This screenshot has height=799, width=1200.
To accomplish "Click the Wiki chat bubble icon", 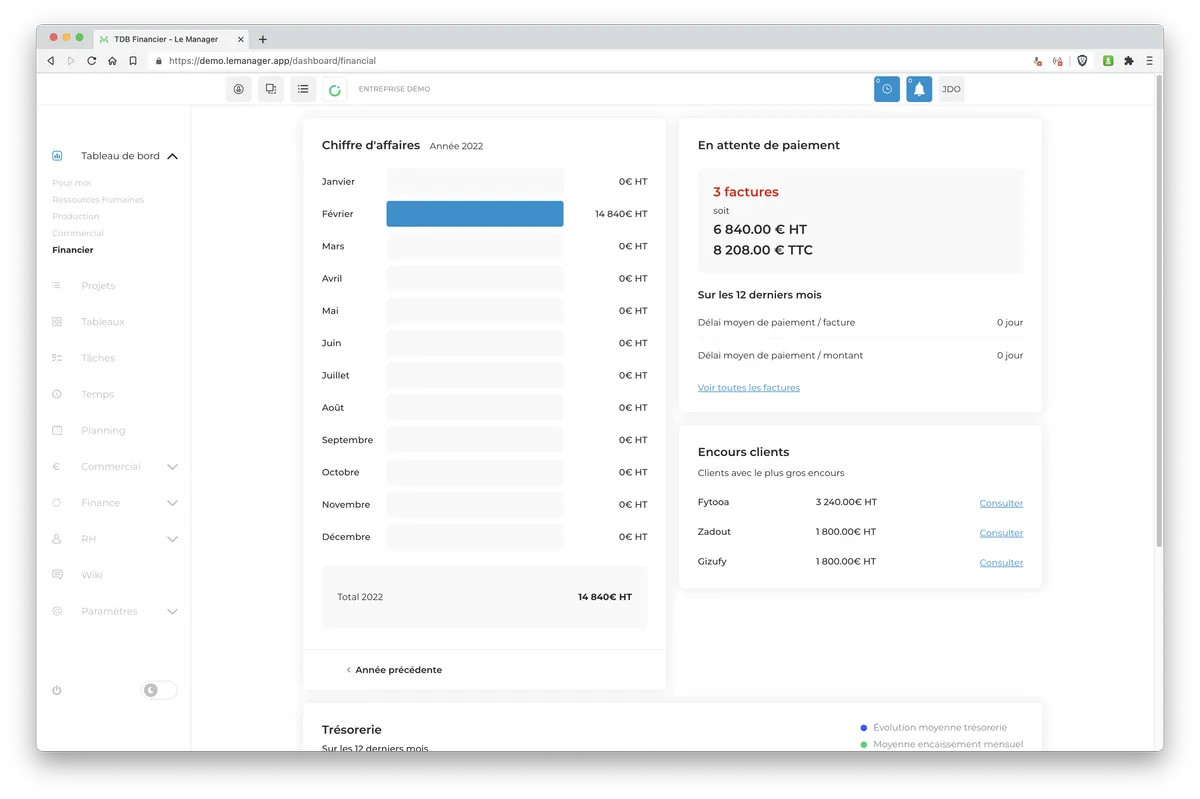I will tap(57, 575).
